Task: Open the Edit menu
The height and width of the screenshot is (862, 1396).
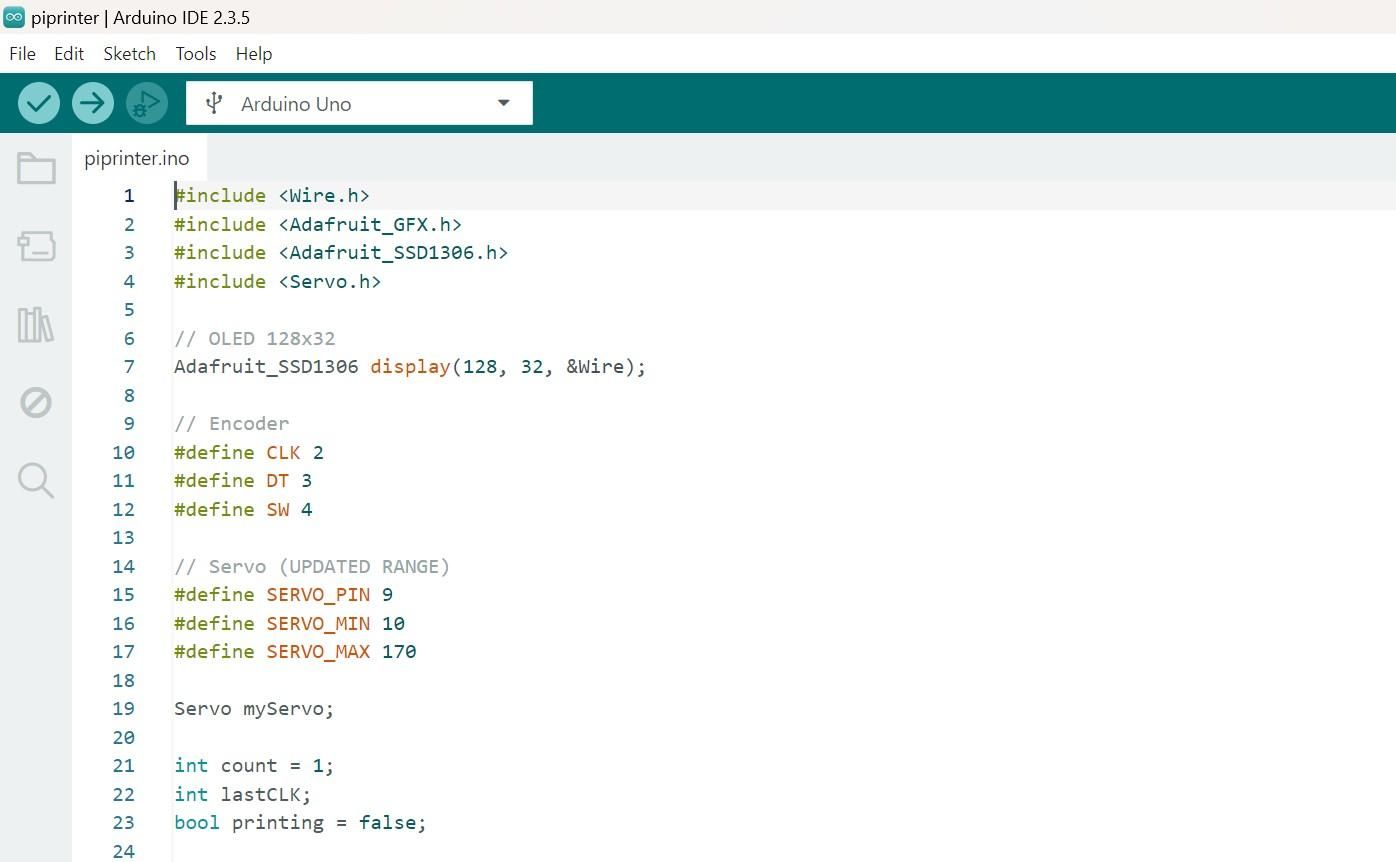Action: 69,54
